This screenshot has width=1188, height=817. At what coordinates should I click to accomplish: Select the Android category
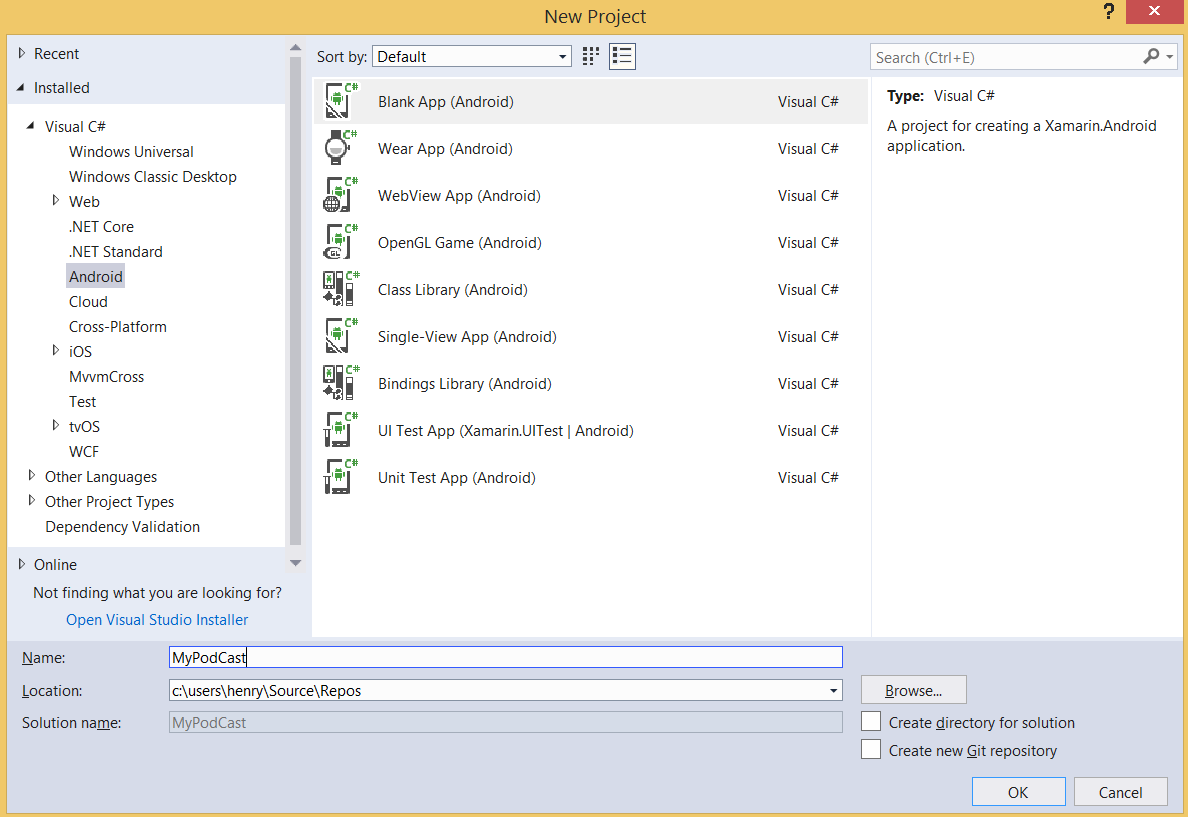point(95,277)
